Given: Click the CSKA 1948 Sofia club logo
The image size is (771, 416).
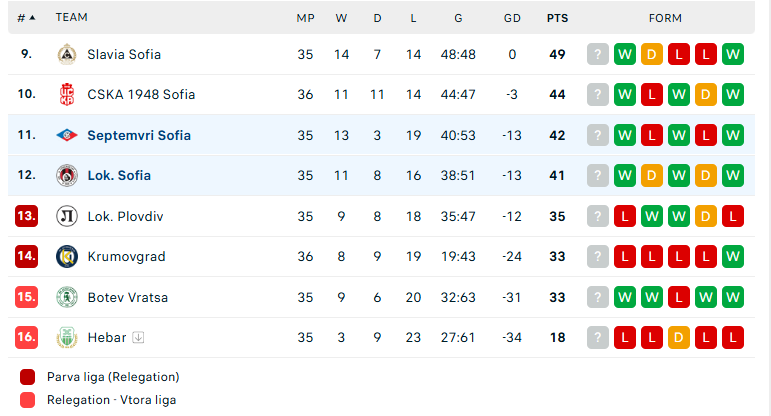Looking at the screenshot, I should click(67, 94).
